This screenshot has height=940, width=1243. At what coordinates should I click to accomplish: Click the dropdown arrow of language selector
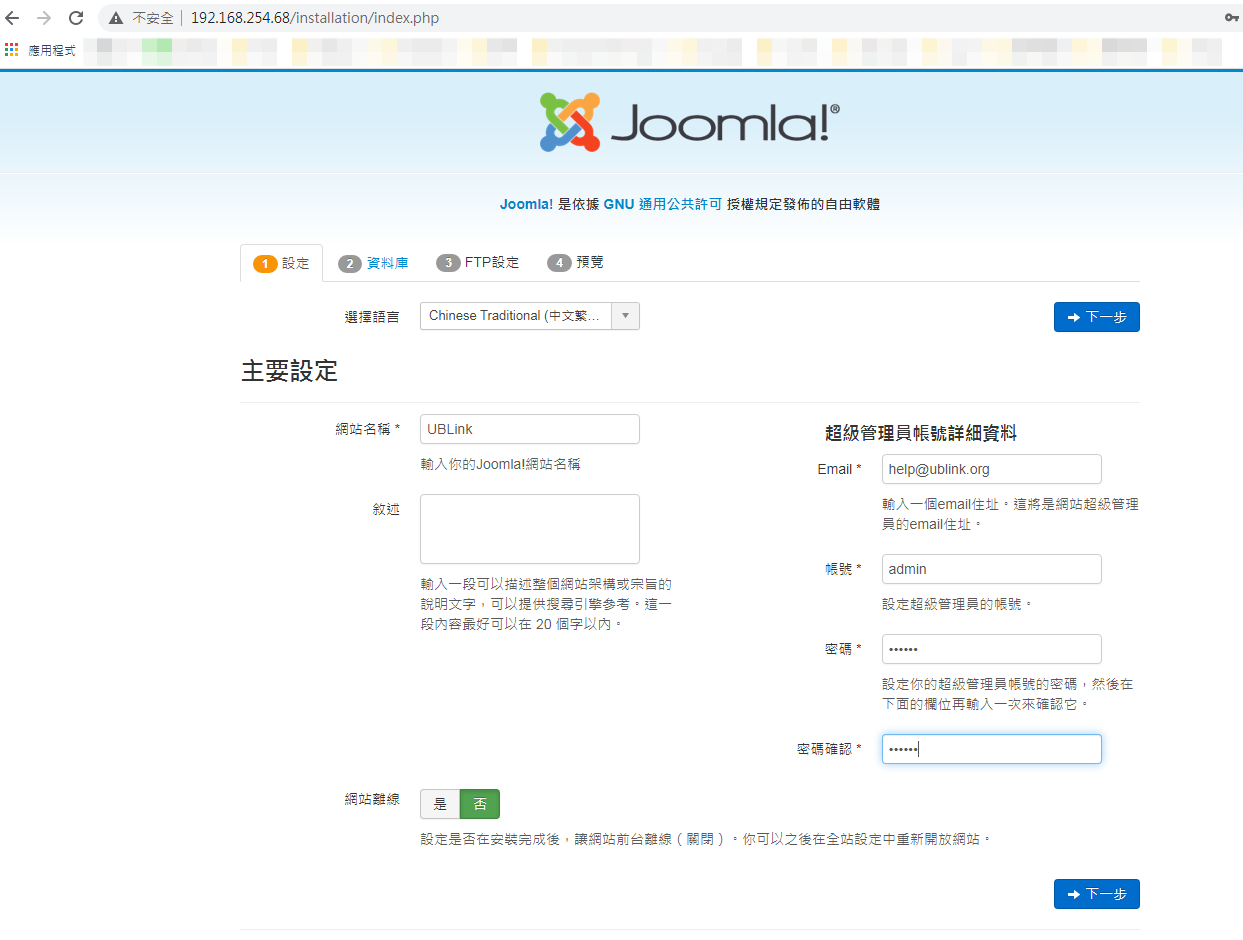pyautogui.click(x=625, y=316)
